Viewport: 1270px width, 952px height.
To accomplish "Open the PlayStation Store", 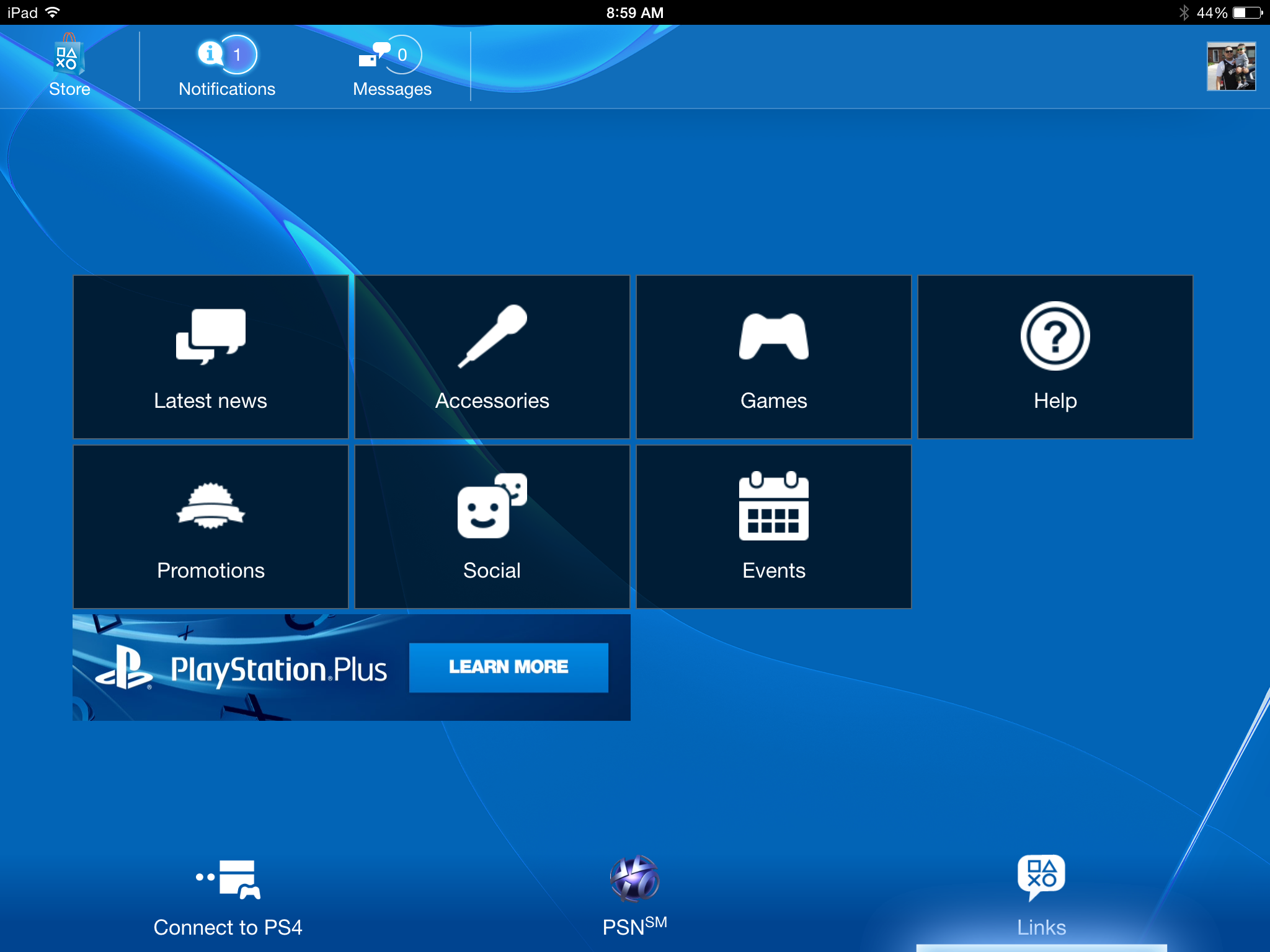I will click(x=68, y=65).
